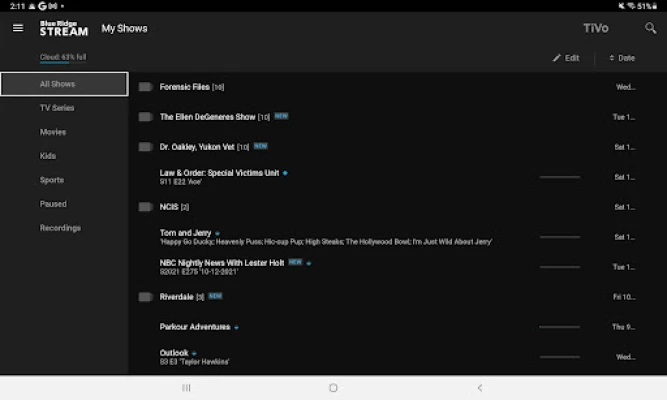The width and height of the screenshot is (667, 400).
Task: Open the hamburger navigation menu
Action: (x=18, y=28)
